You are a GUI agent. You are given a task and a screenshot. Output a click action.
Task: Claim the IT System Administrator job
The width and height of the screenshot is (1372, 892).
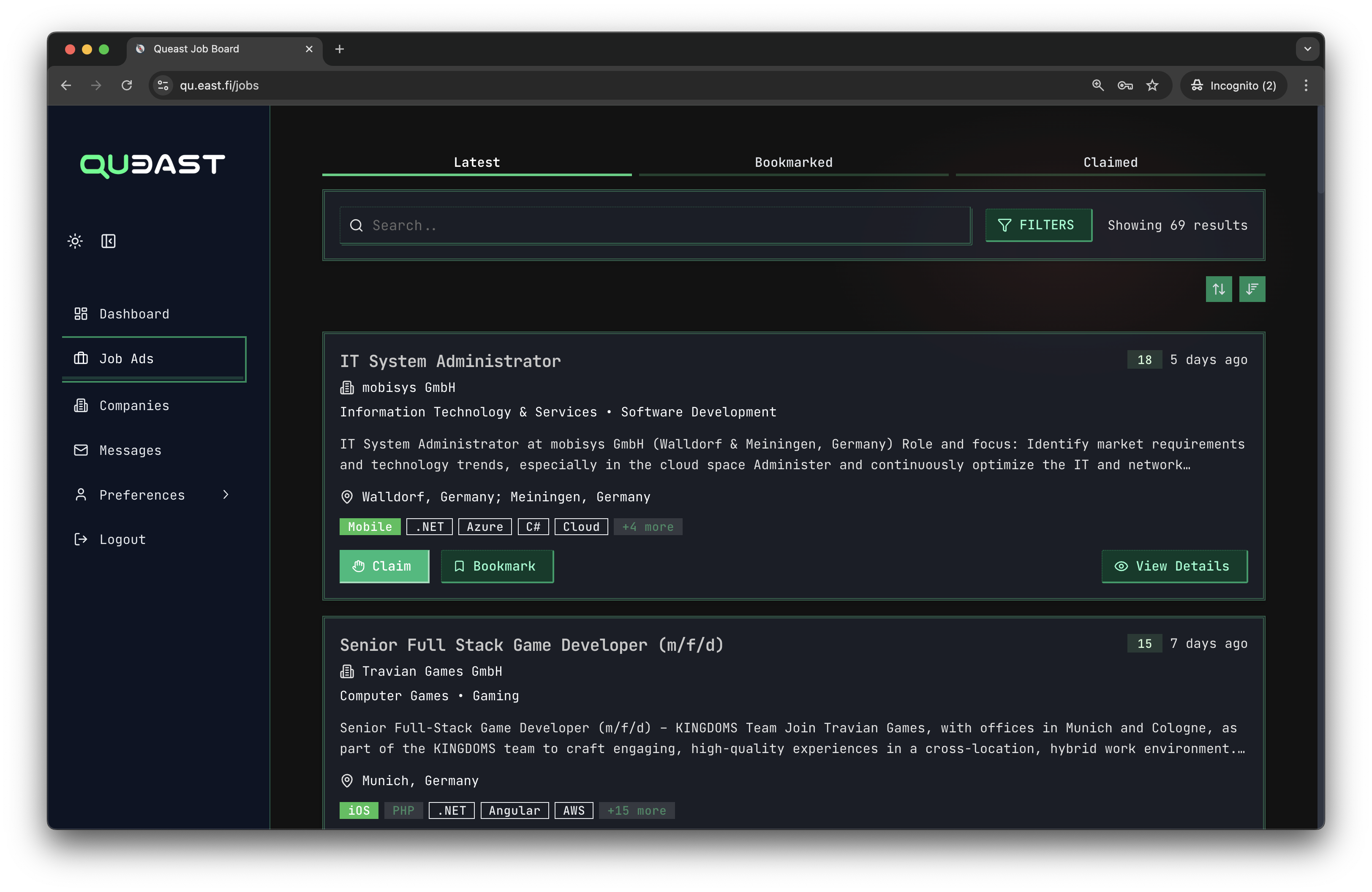[384, 566]
